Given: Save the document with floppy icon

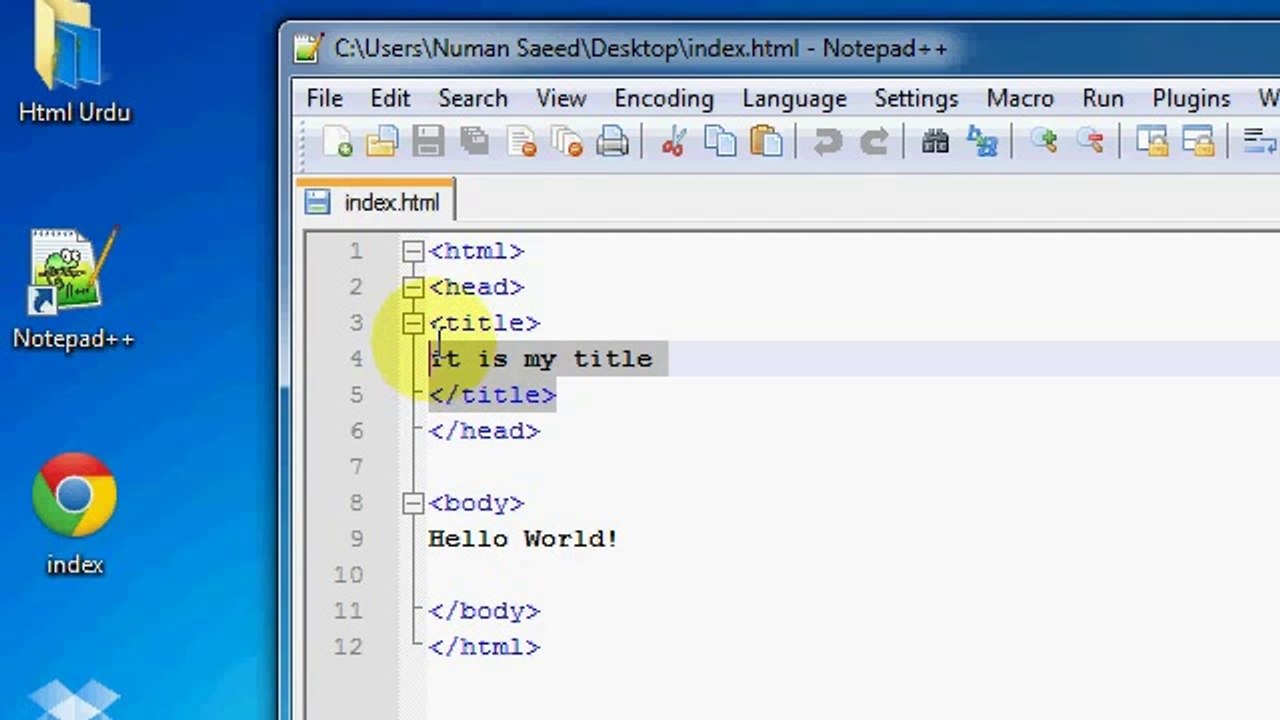Looking at the screenshot, I should [428, 141].
